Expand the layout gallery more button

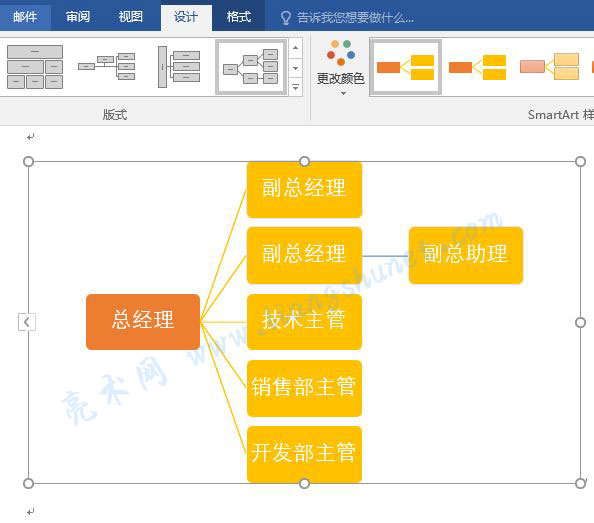point(295,87)
